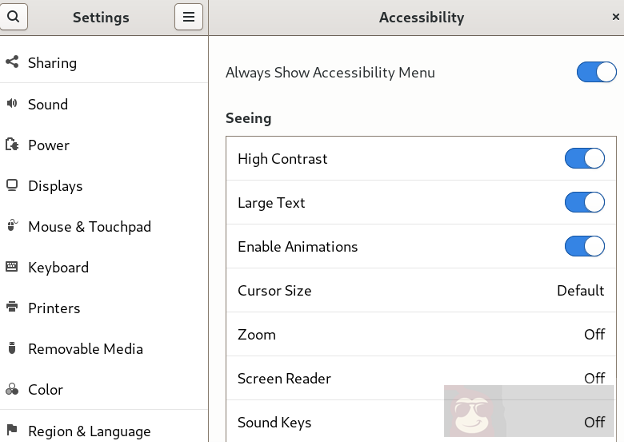Select the Color settings panel
This screenshot has width=624, height=442.
pos(45,390)
